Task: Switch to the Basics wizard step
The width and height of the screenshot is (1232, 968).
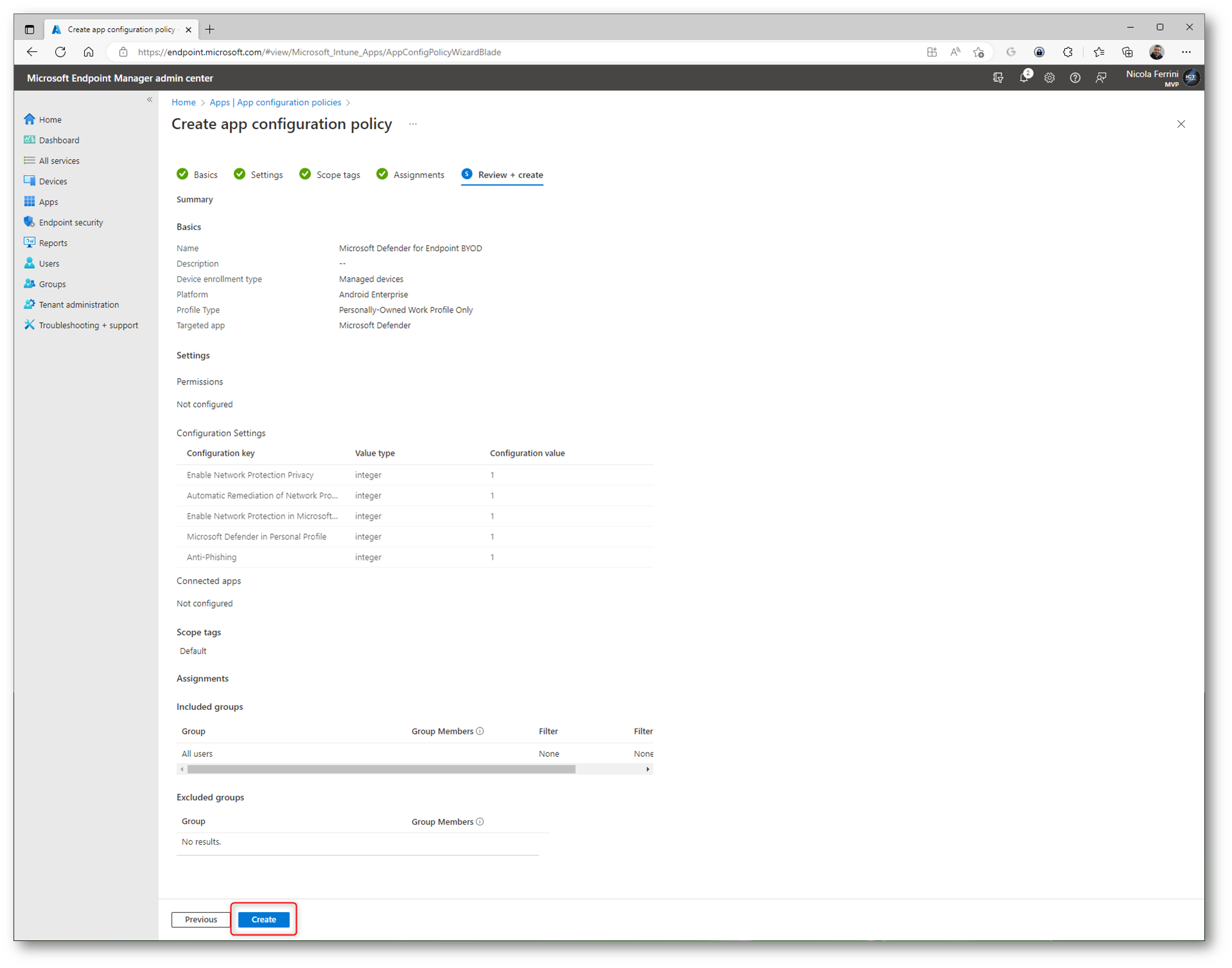Action: pyautogui.click(x=198, y=175)
